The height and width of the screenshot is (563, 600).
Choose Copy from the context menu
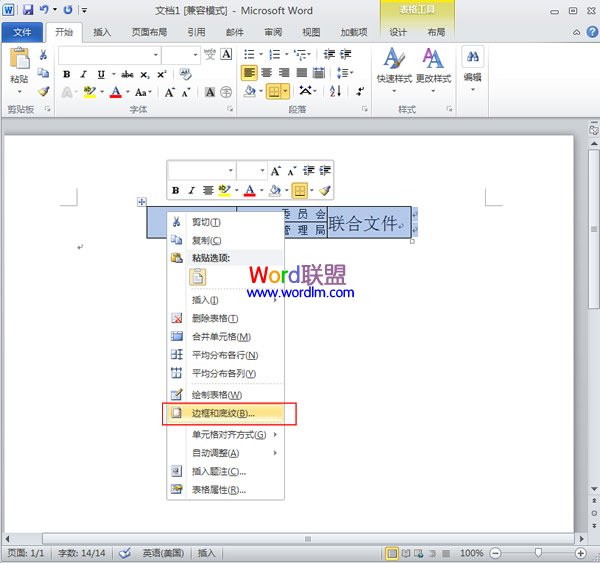click(227, 240)
